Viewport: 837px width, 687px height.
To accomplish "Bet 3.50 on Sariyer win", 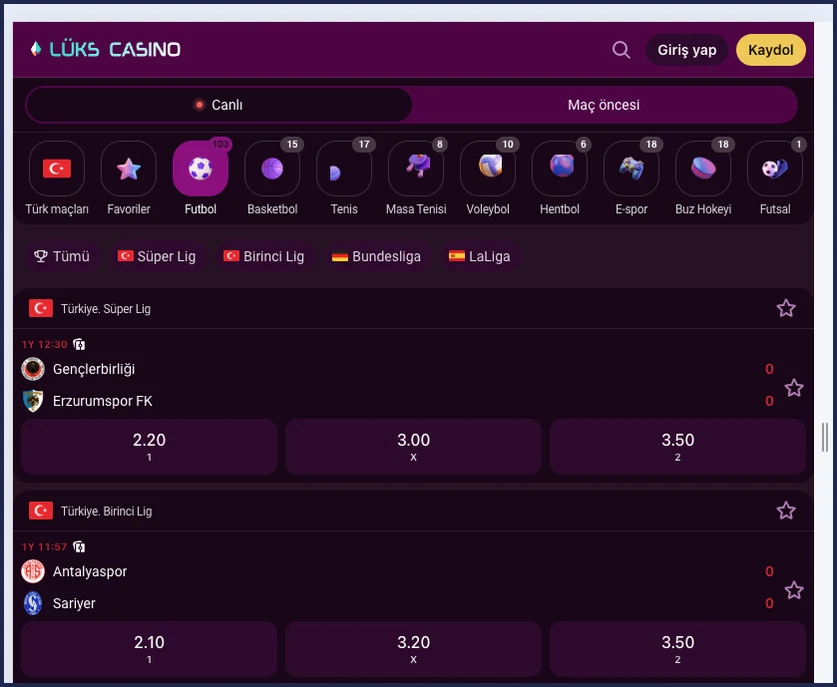I will click(x=677, y=649).
